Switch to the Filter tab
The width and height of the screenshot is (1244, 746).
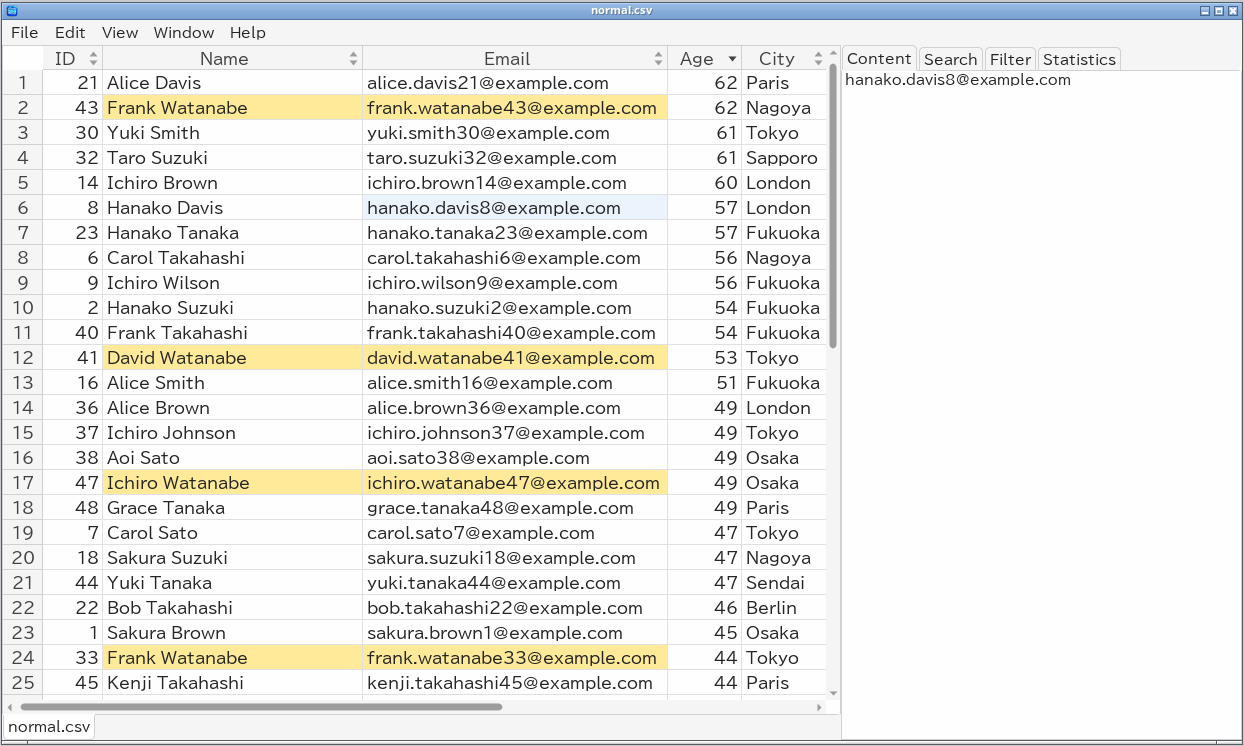pyautogui.click(x=1010, y=59)
